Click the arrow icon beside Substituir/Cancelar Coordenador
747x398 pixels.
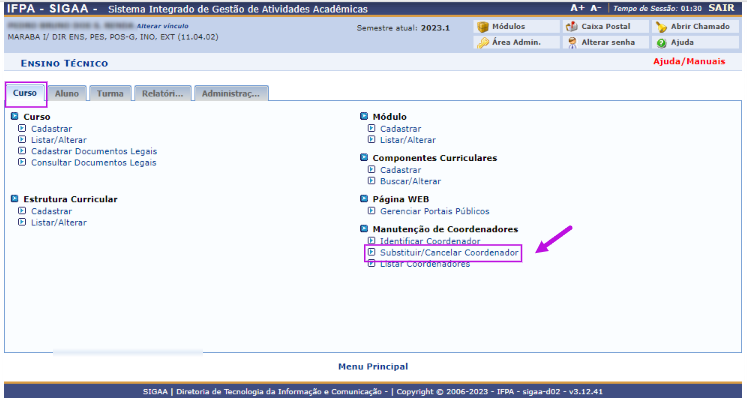pos(372,252)
